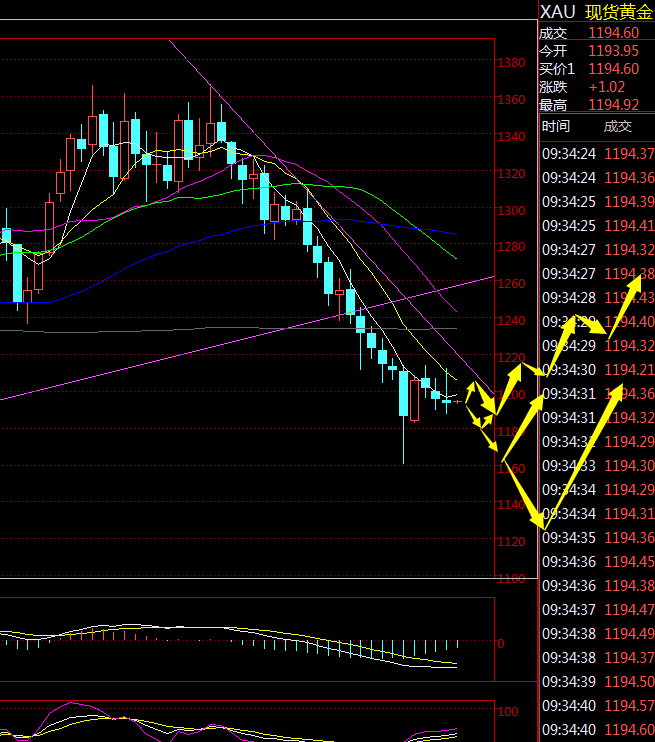Click the 1240 price axis label
This screenshot has width=655, height=742.
[x=511, y=321]
